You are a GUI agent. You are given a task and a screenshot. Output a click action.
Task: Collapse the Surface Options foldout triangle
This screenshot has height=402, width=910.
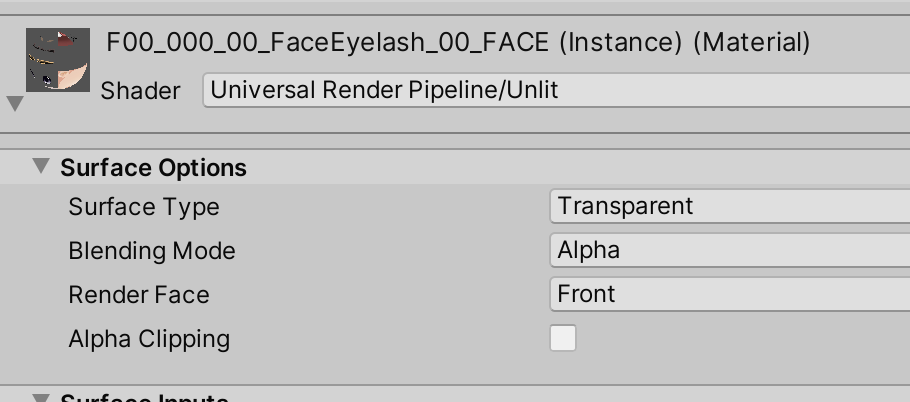coord(41,166)
